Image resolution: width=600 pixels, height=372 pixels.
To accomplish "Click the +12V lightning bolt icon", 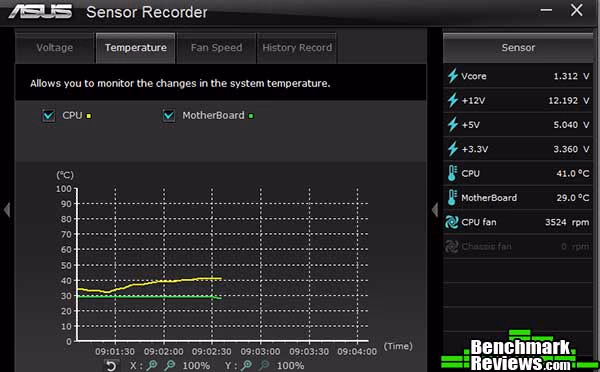I will (453, 100).
